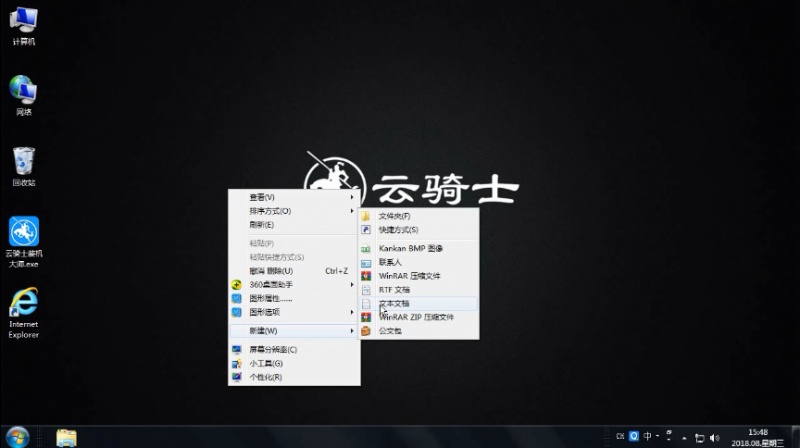Click the 快捷方式 shortcut icon
Image resolution: width=800 pixels, height=448 pixels.
pyautogui.click(x=366, y=230)
